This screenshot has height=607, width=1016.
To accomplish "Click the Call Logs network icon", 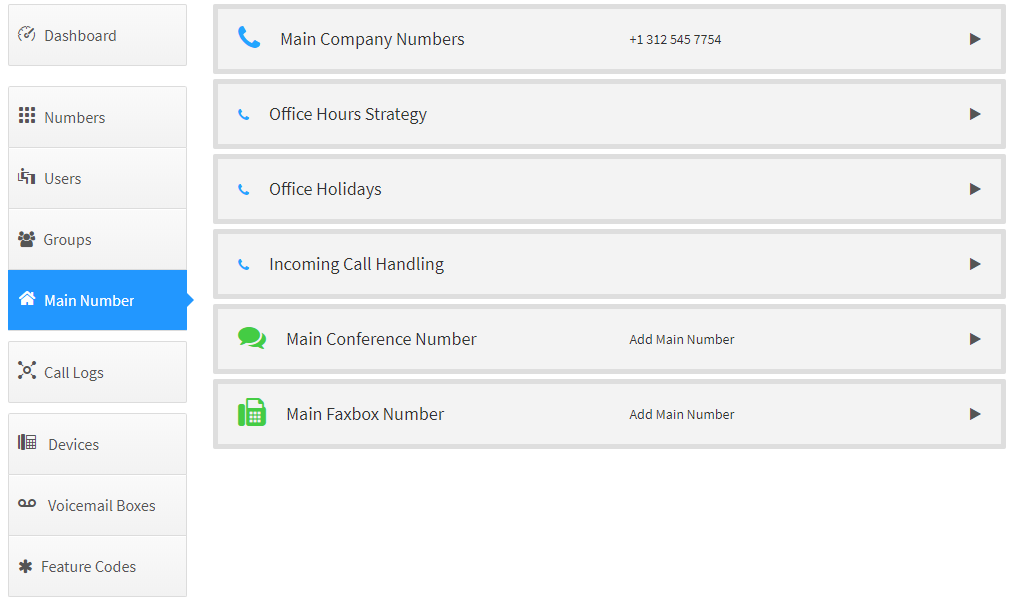I will point(27,371).
